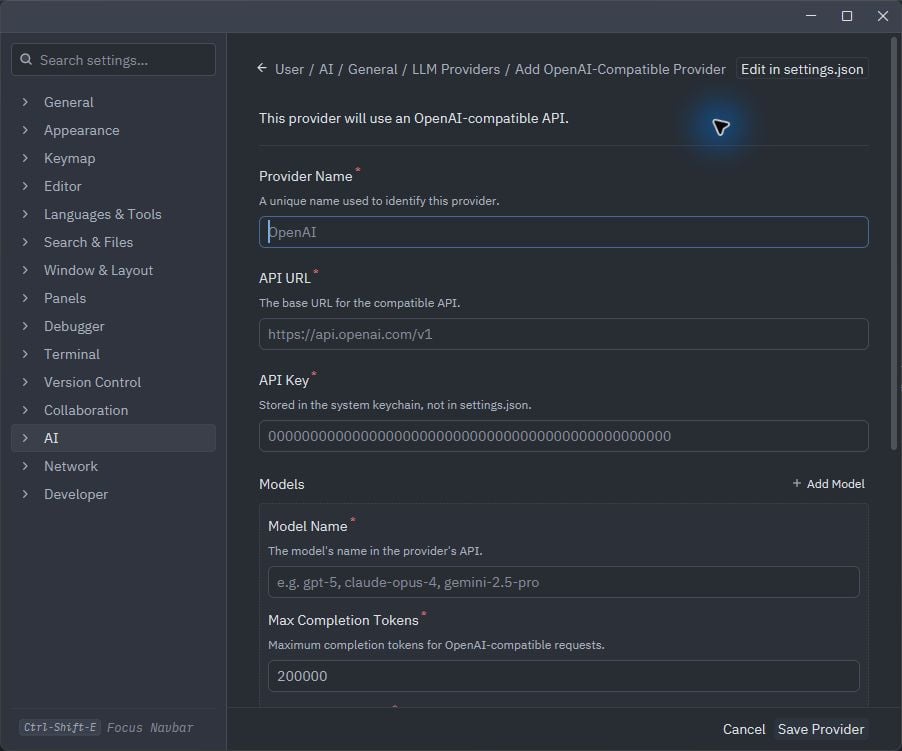Screen dimensions: 902x751
Task: Click the plus icon beside Add Model
Action: click(x=797, y=484)
